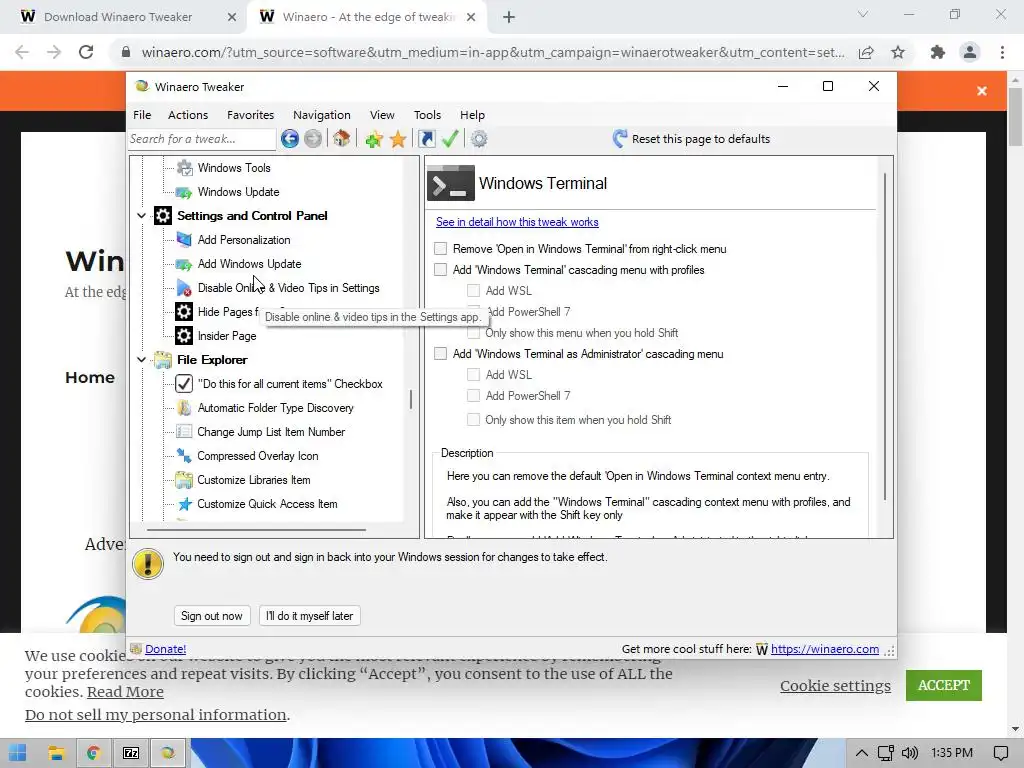Check Add WSL under the profiles cascading menu

tap(473, 291)
